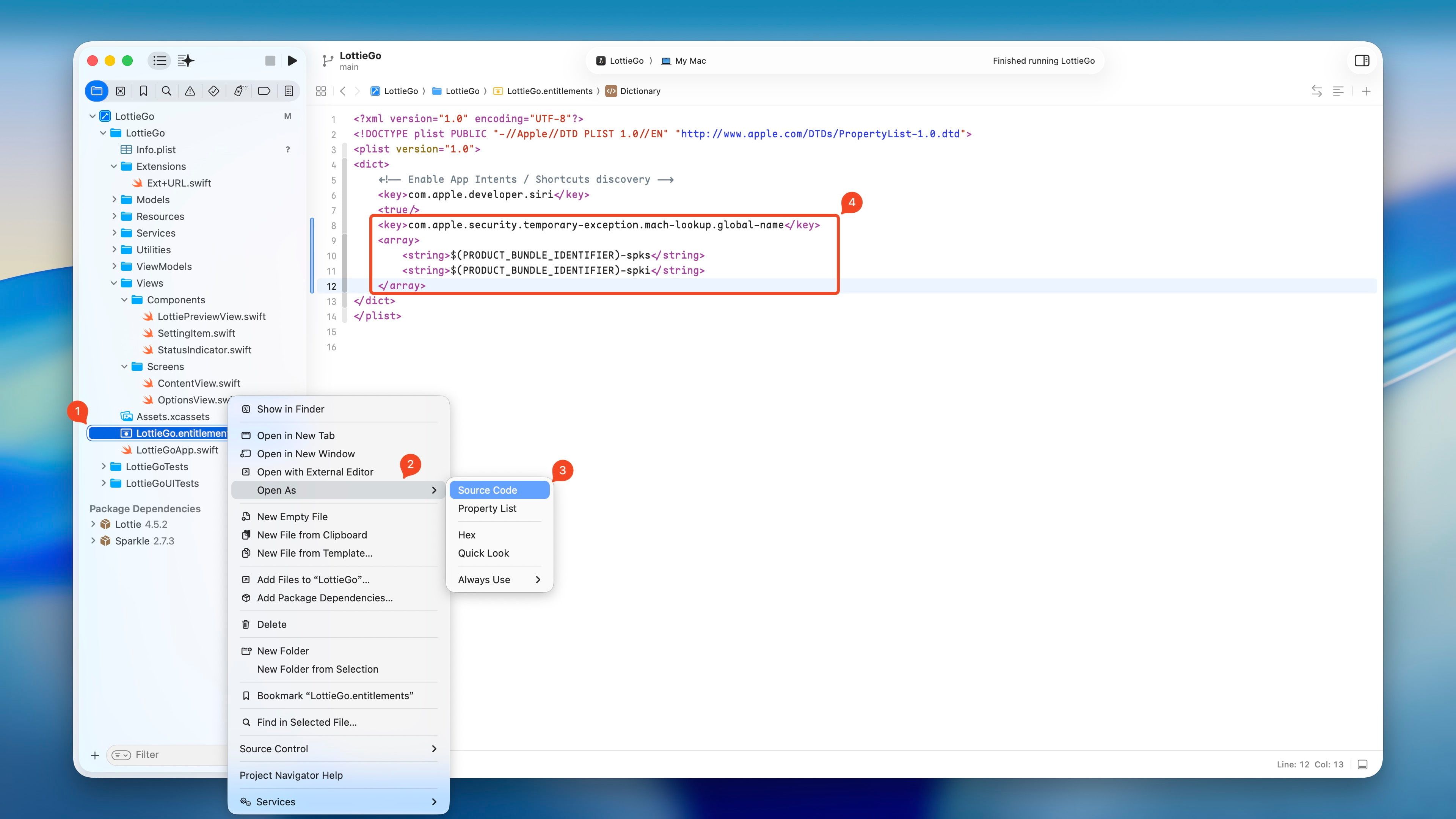This screenshot has height=819, width=1456.
Task: Toggle the debug area button at bottom right
Action: pos(1363,764)
